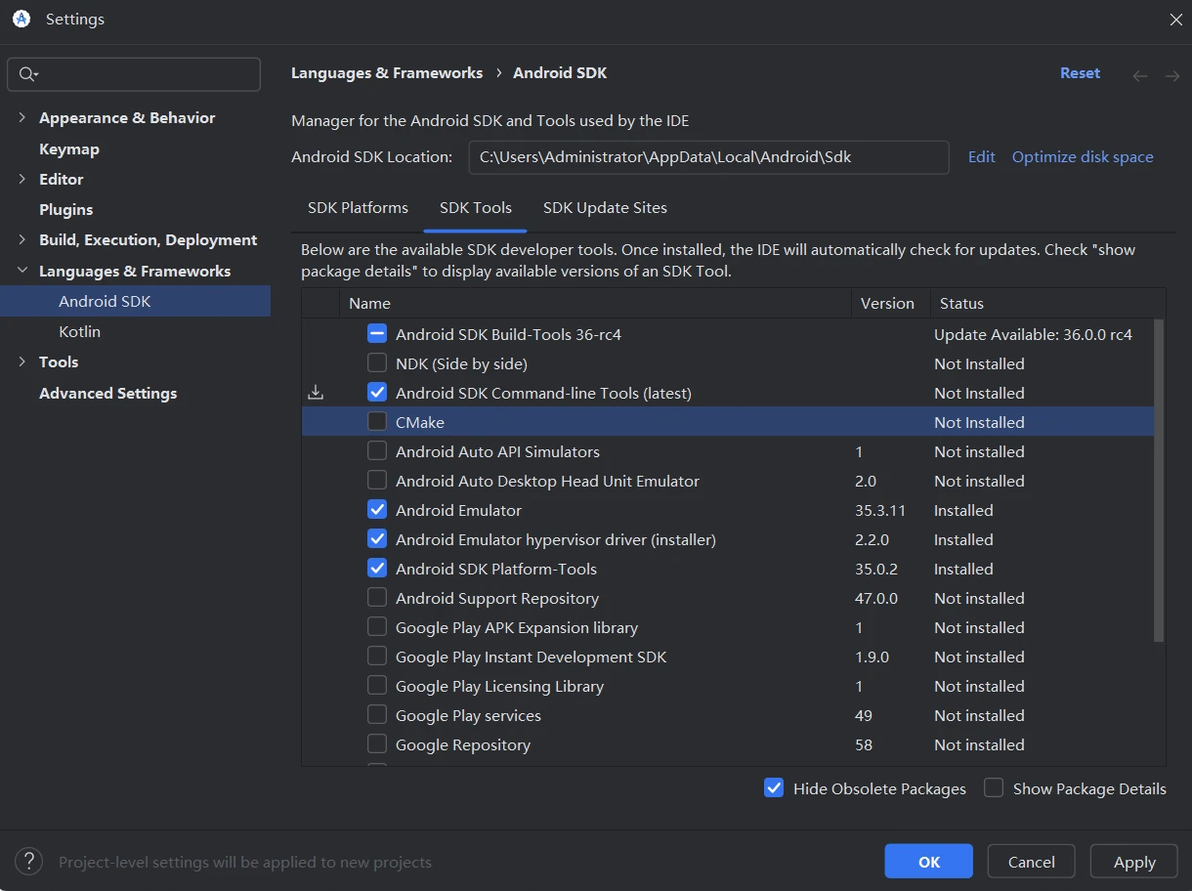Click the OK button

click(x=928, y=861)
